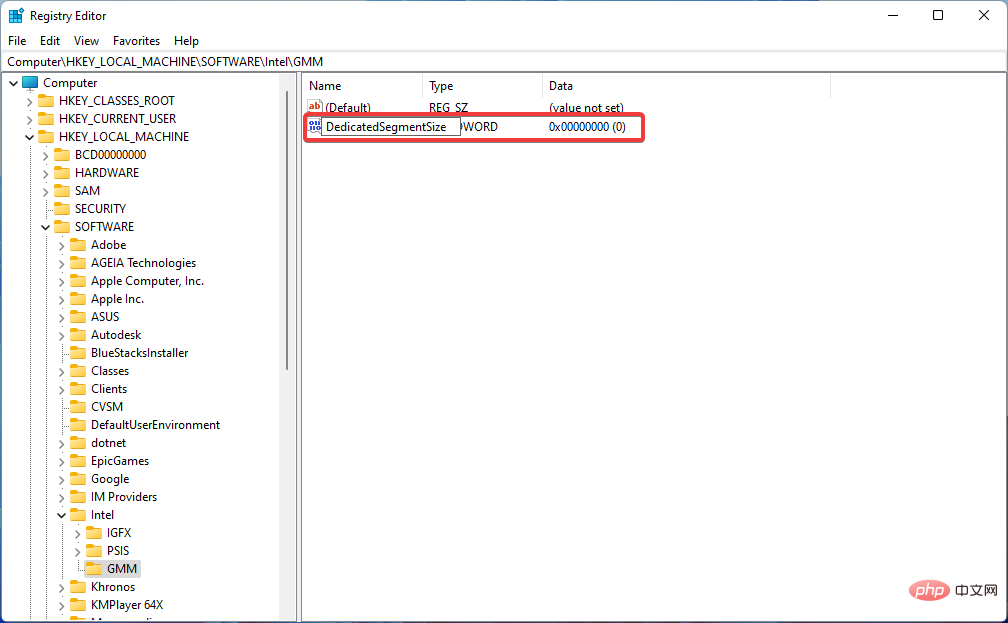Image resolution: width=1008 pixels, height=623 pixels.
Task: Collapse the Computer root node
Action: tap(14, 83)
